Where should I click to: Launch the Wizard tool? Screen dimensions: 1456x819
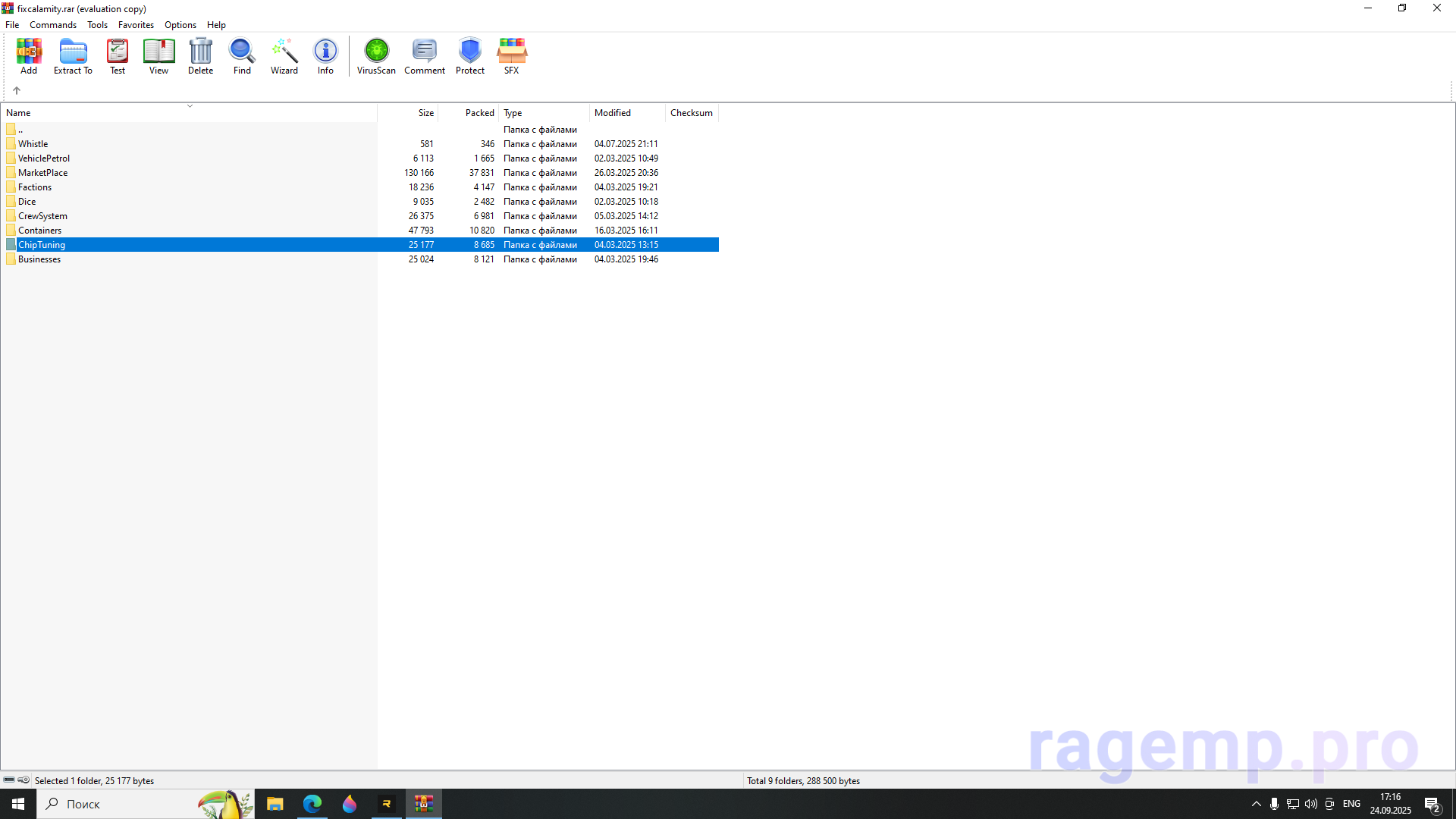(284, 56)
